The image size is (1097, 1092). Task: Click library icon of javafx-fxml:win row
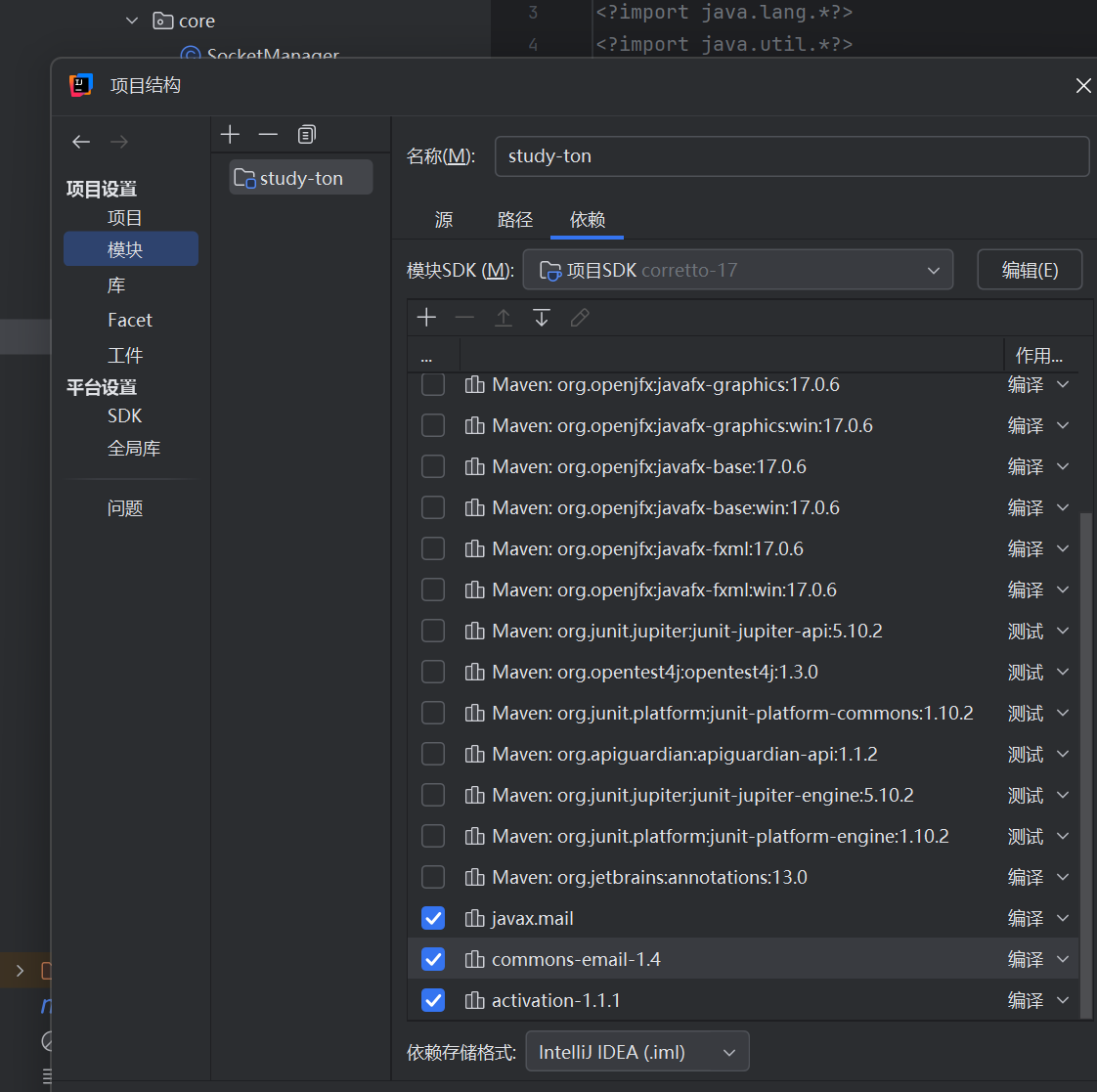(475, 590)
